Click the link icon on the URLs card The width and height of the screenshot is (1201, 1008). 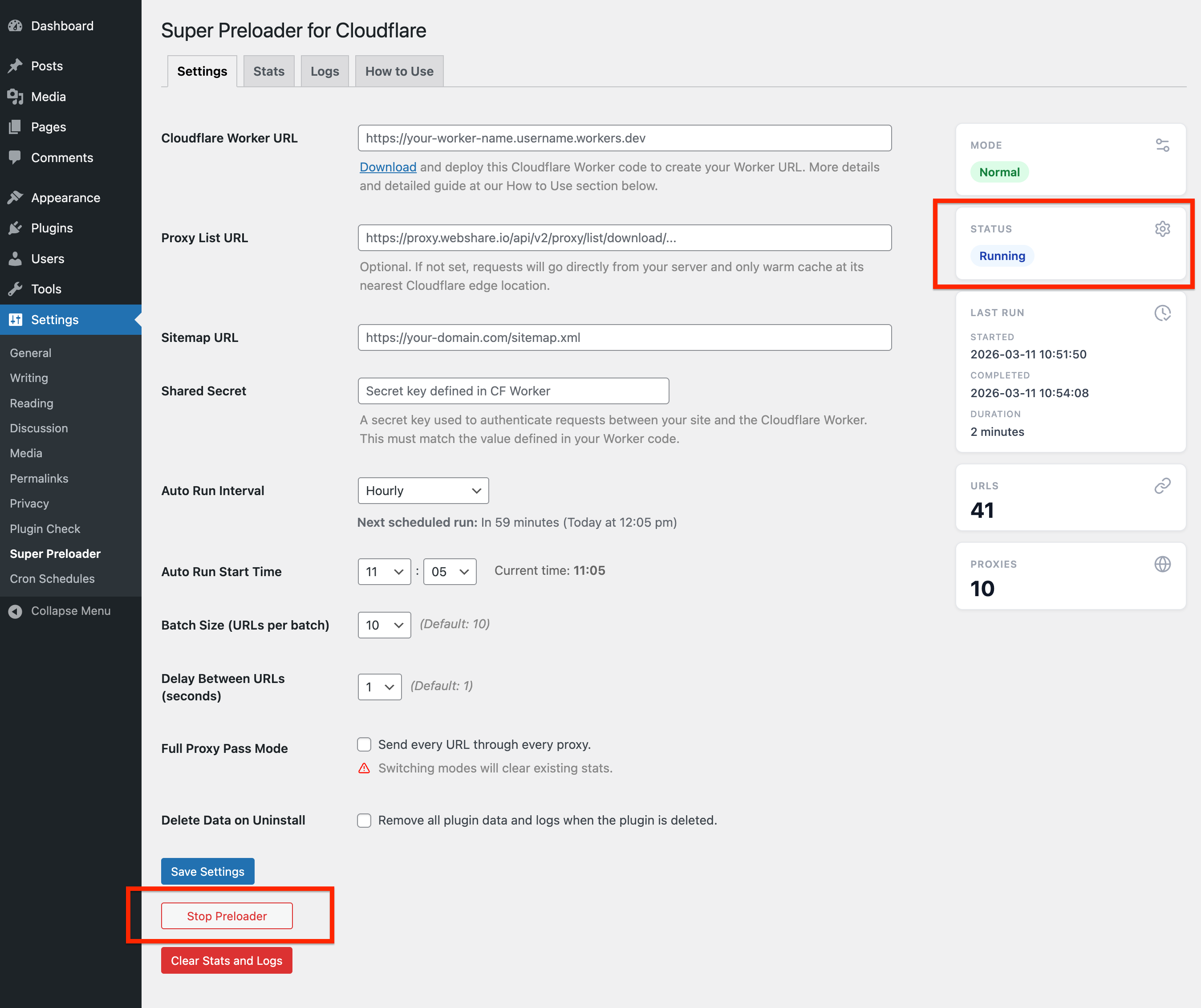pyautogui.click(x=1163, y=486)
